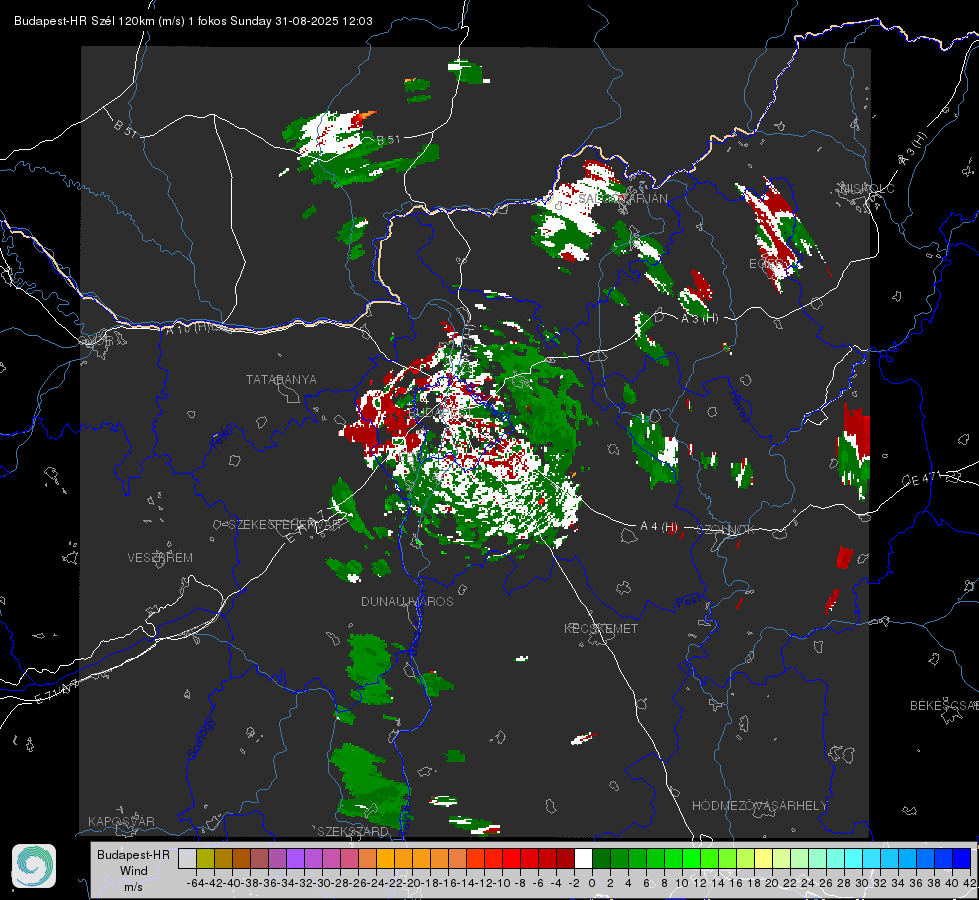Click the 'A 4 (H)' road label

(659, 527)
